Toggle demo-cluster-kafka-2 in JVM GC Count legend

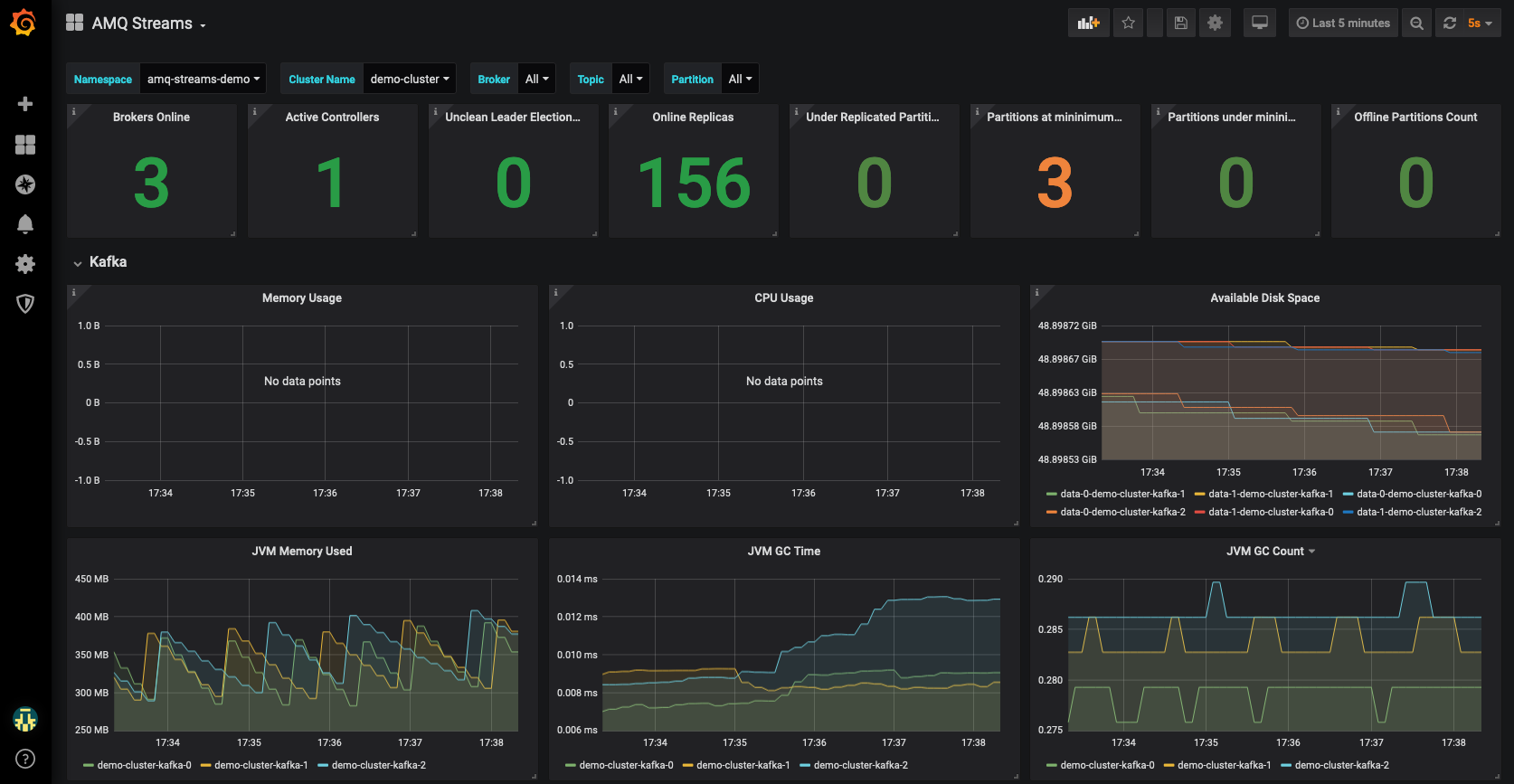1341,766
